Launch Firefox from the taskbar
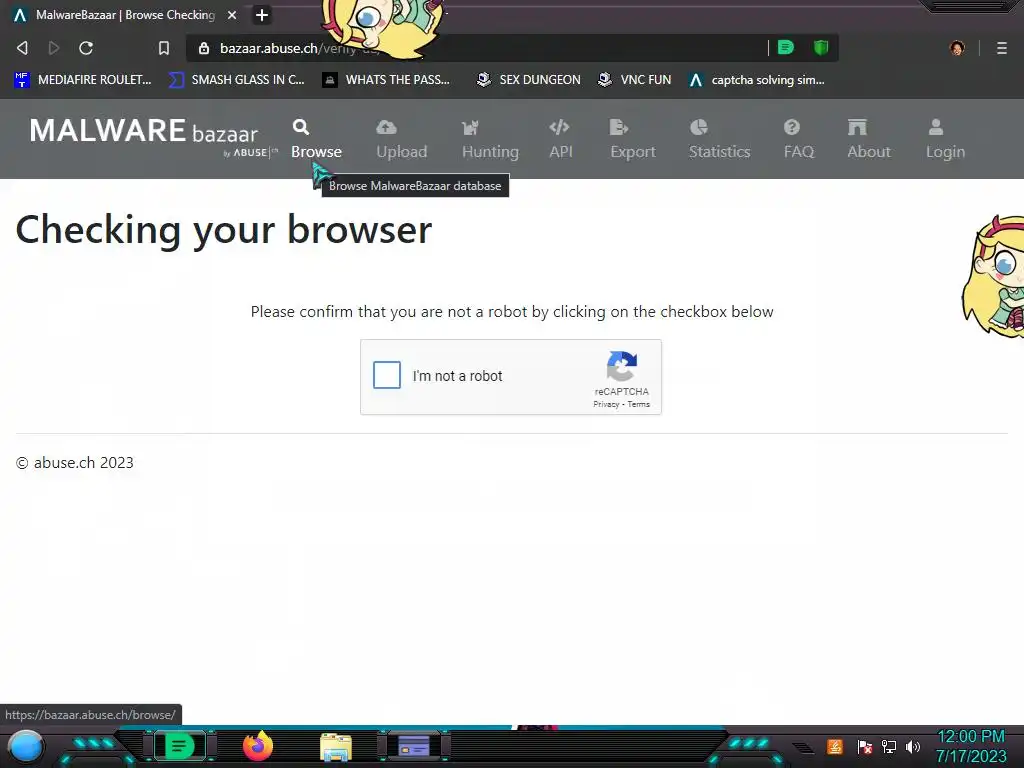Viewport: 1024px width, 768px height. click(258, 746)
